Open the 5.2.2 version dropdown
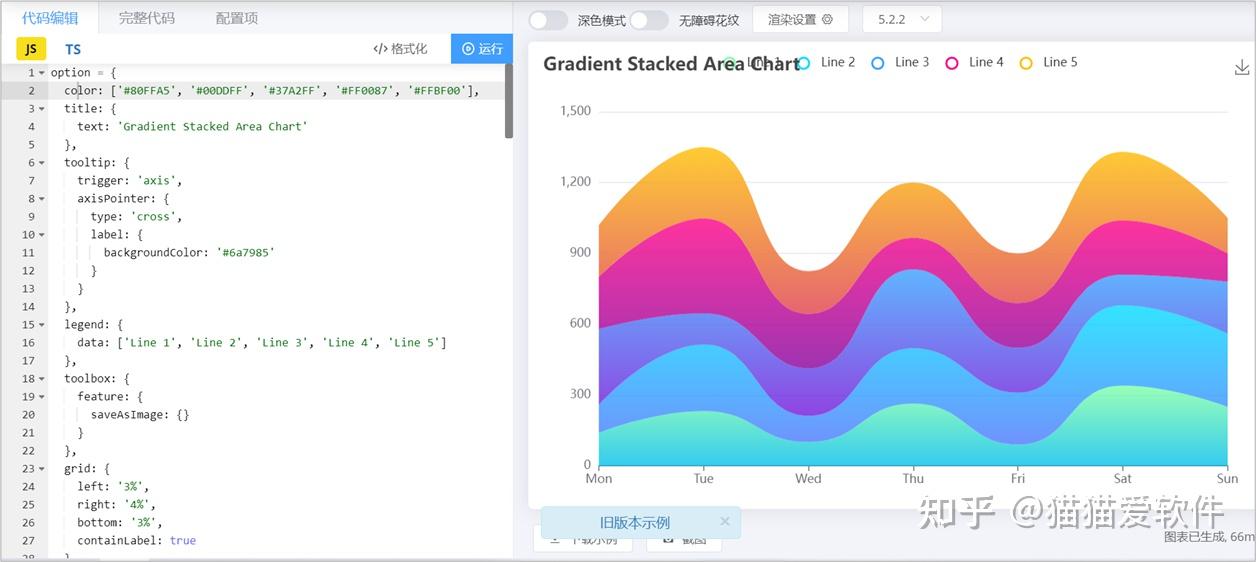Viewport: 1256px width, 562px height. tap(902, 19)
